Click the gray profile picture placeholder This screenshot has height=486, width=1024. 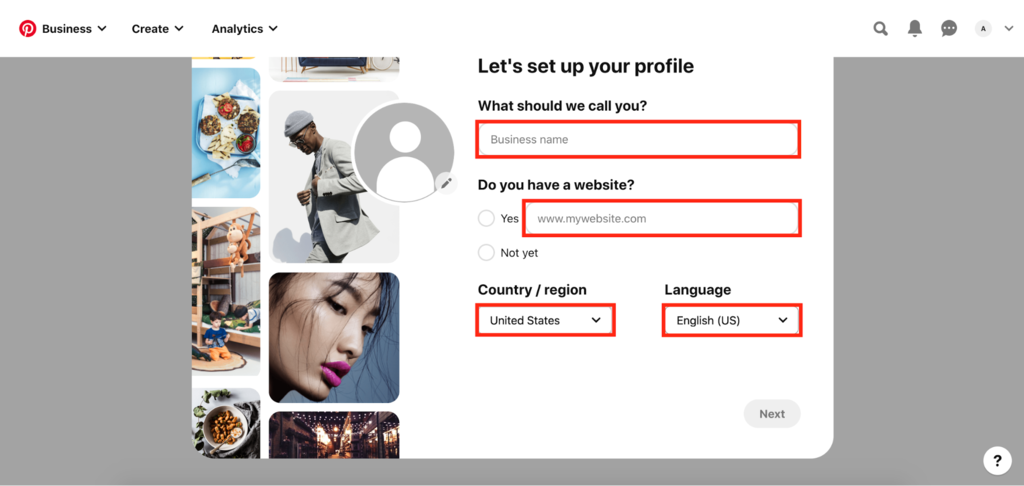(404, 153)
